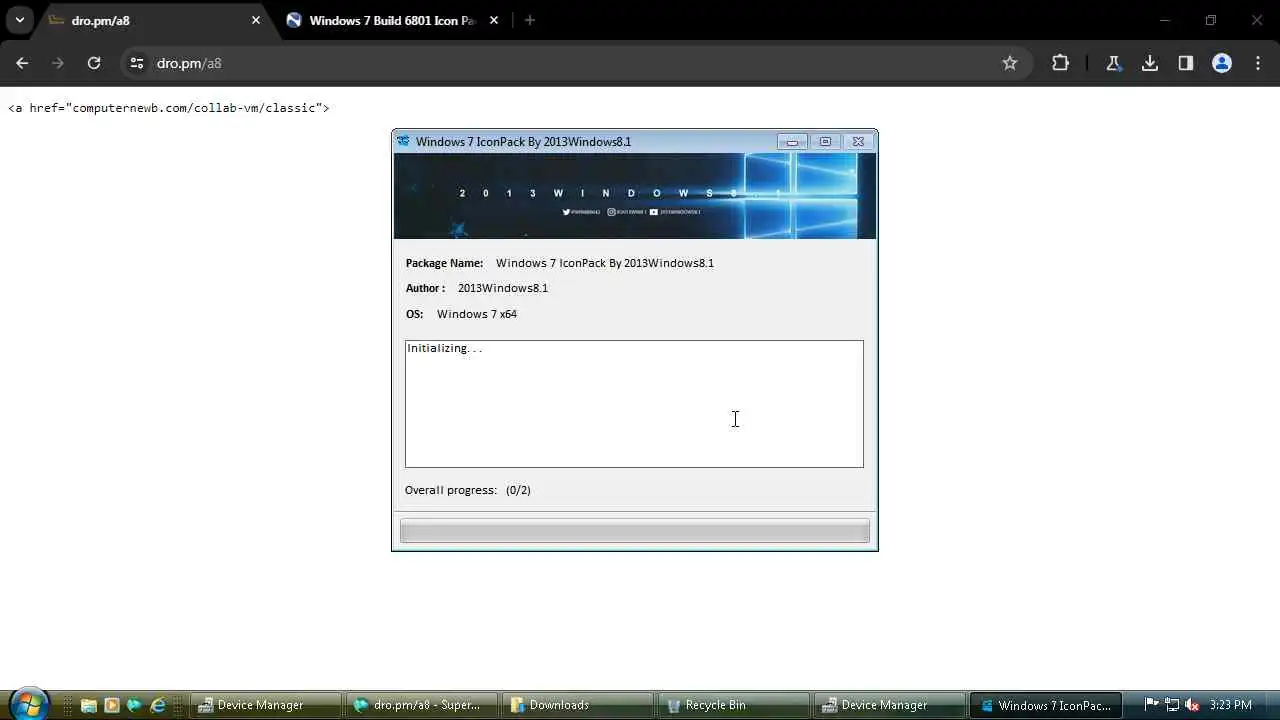
Task: Click the computernewb.com href text on page
Action: click(x=168, y=108)
